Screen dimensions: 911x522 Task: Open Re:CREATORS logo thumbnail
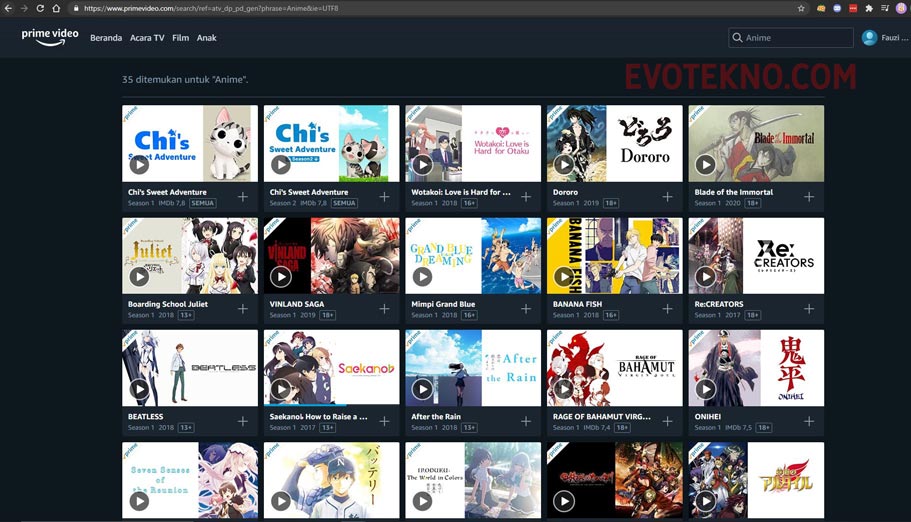click(756, 256)
